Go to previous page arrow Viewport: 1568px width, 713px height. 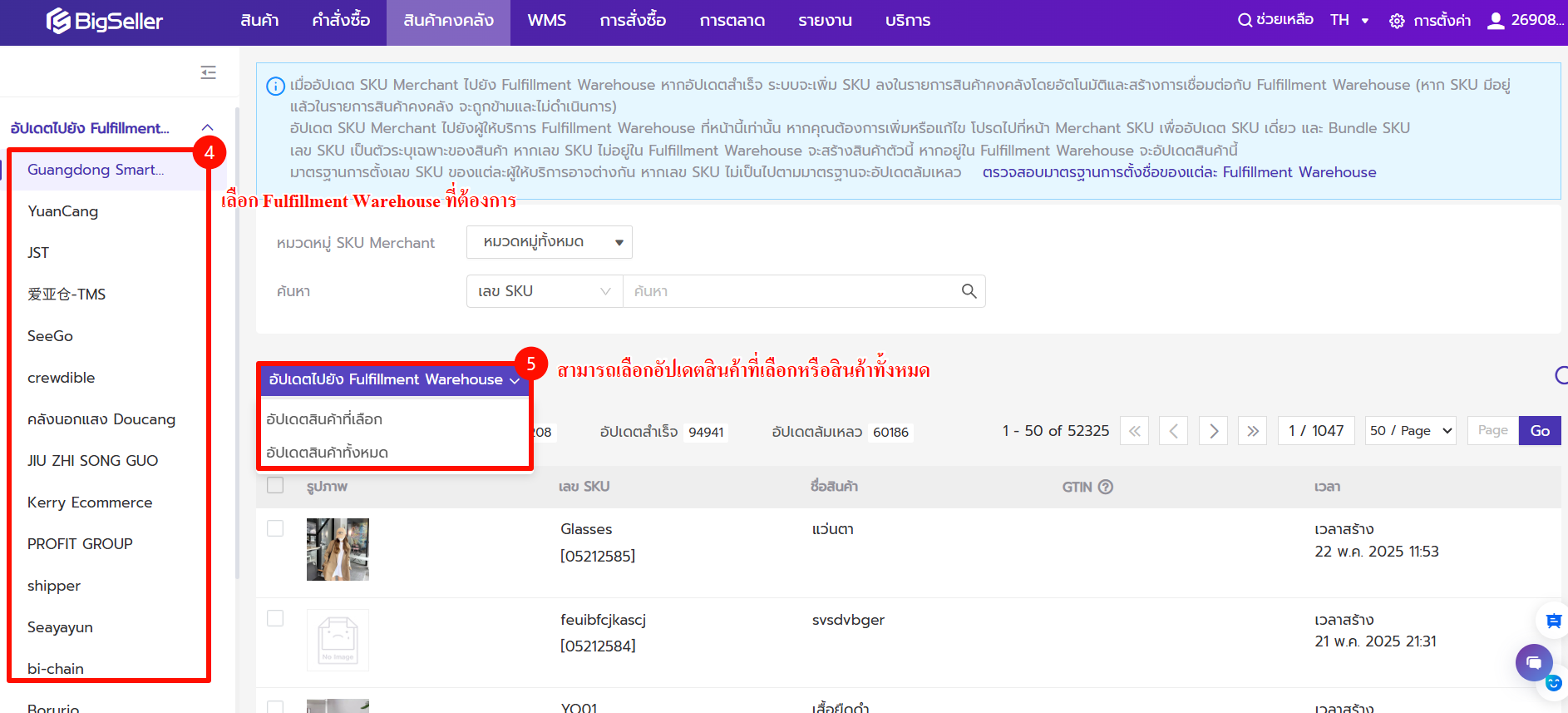[1173, 431]
